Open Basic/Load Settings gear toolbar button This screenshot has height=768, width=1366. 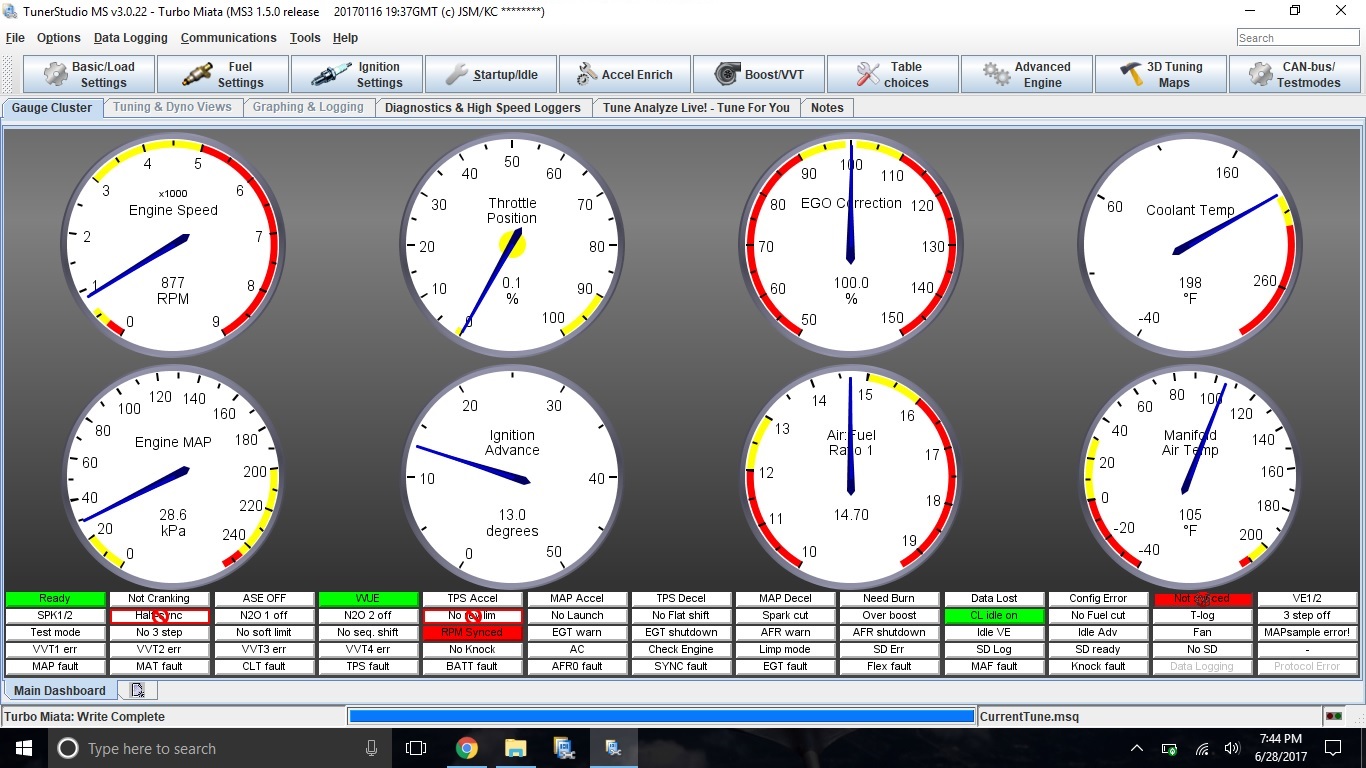(x=89, y=75)
